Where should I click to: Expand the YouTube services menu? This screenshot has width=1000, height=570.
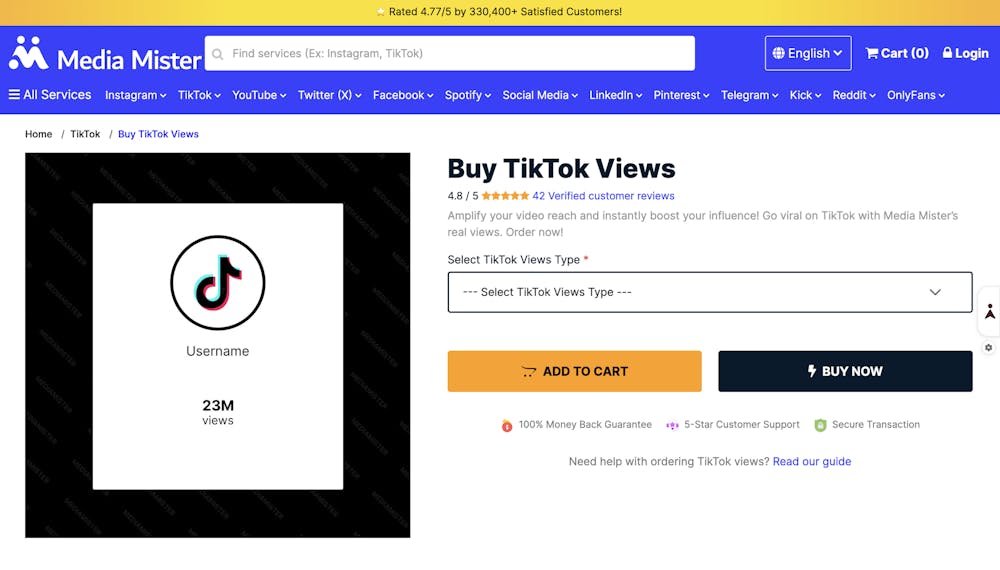259,95
